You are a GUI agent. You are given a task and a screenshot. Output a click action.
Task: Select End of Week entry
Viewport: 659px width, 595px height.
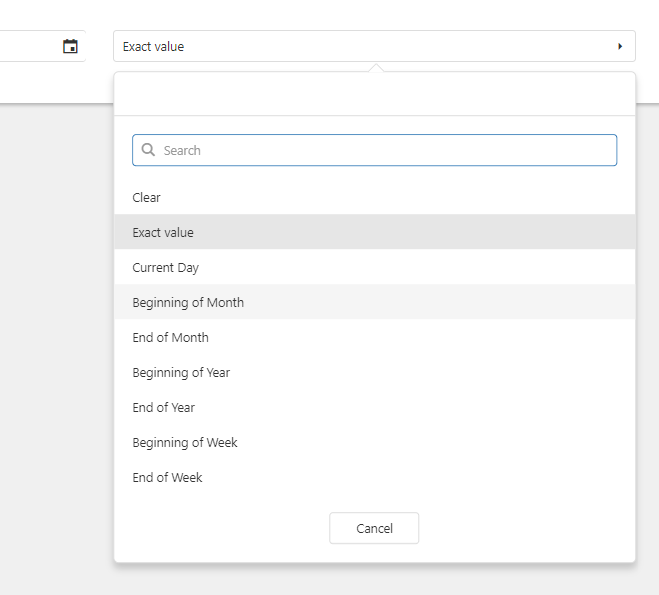(x=374, y=477)
